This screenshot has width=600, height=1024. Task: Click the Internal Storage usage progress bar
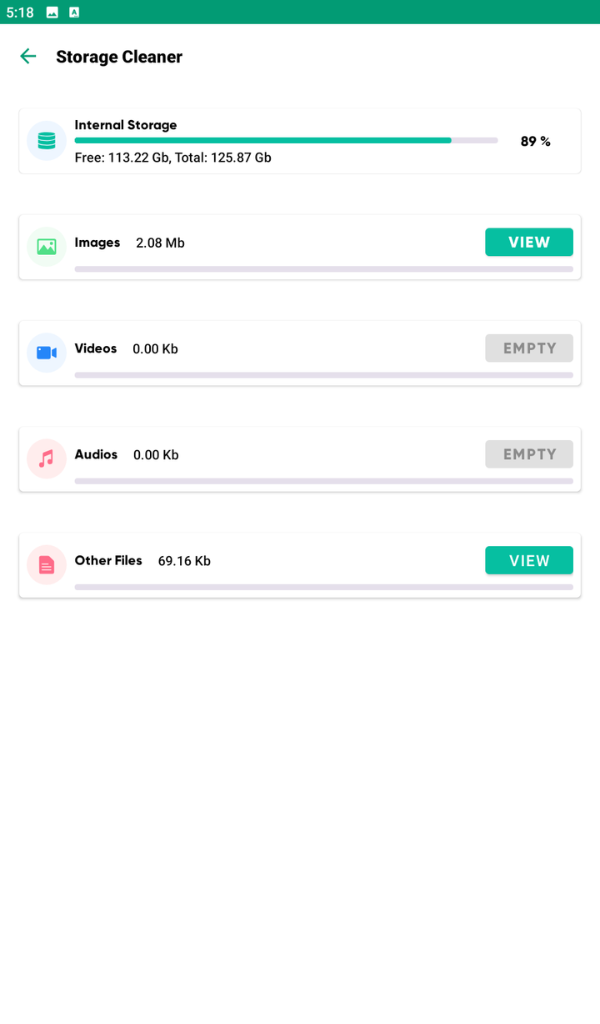point(285,140)
